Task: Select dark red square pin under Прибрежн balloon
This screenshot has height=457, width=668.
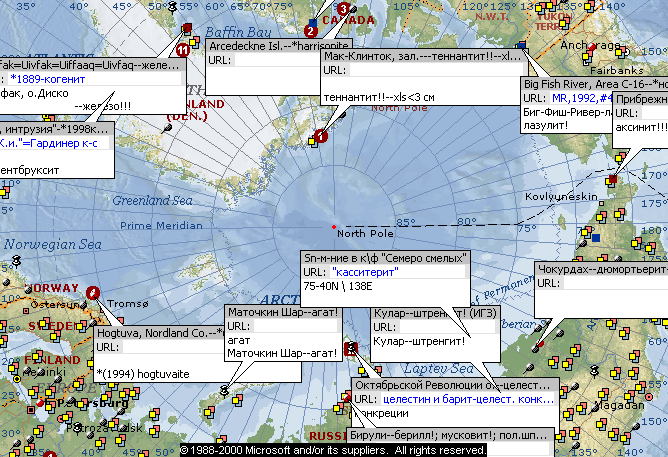Action: coord(613,179)
